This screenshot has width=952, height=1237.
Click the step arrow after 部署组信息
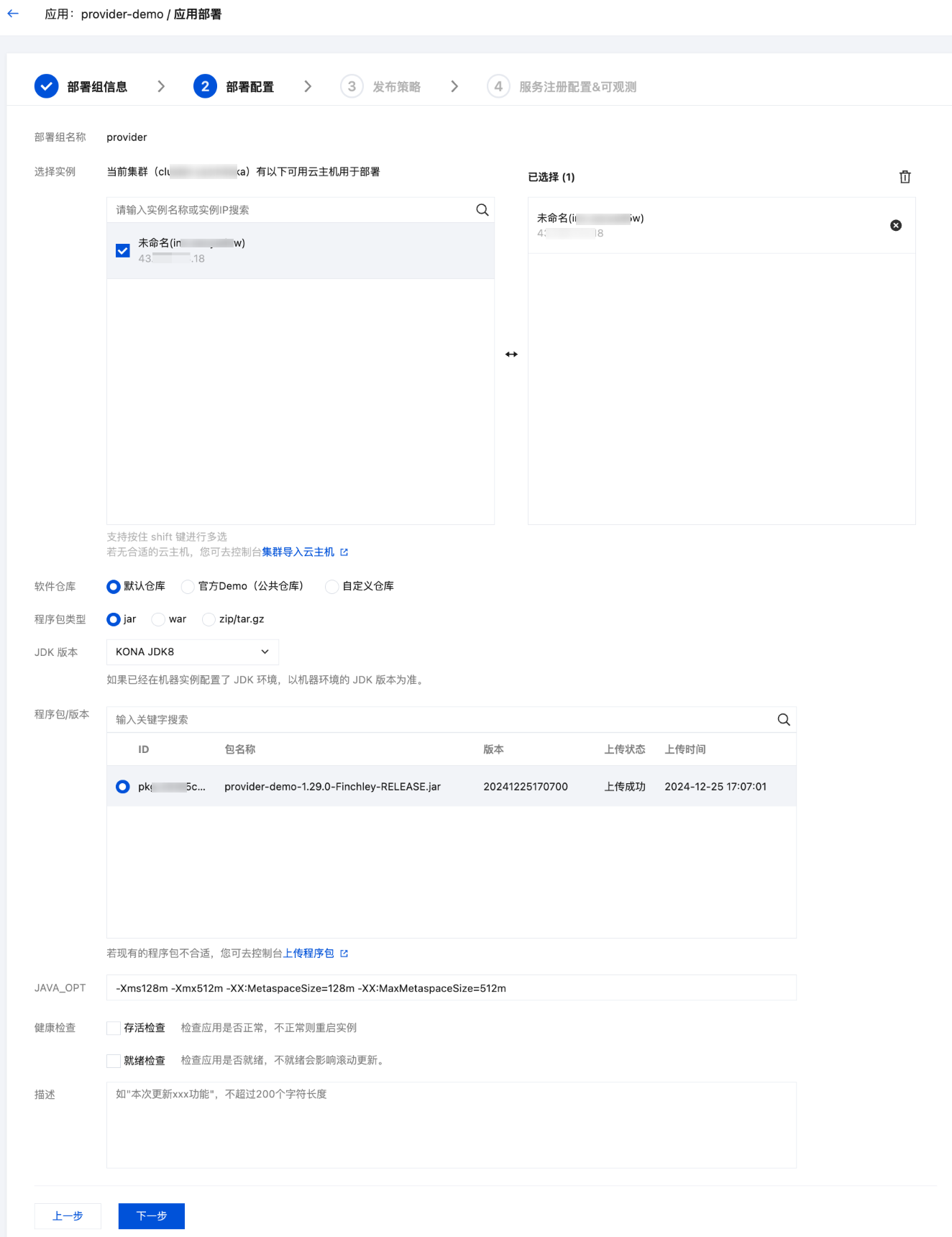[161, 86]
